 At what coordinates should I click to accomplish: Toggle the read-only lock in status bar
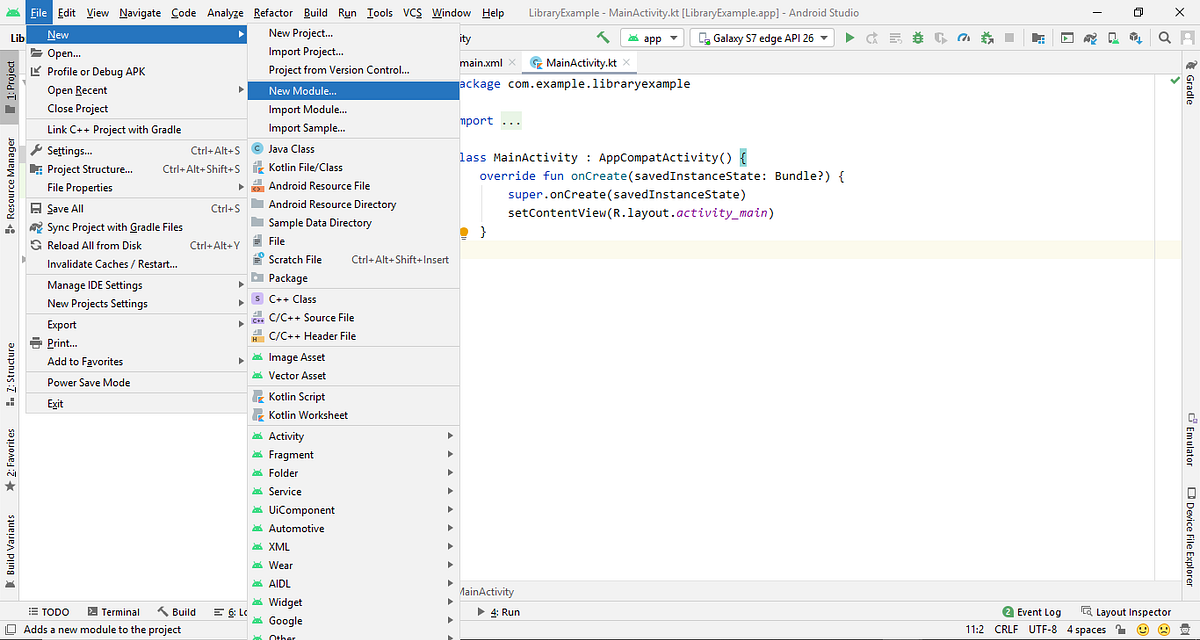(1120, 629)
